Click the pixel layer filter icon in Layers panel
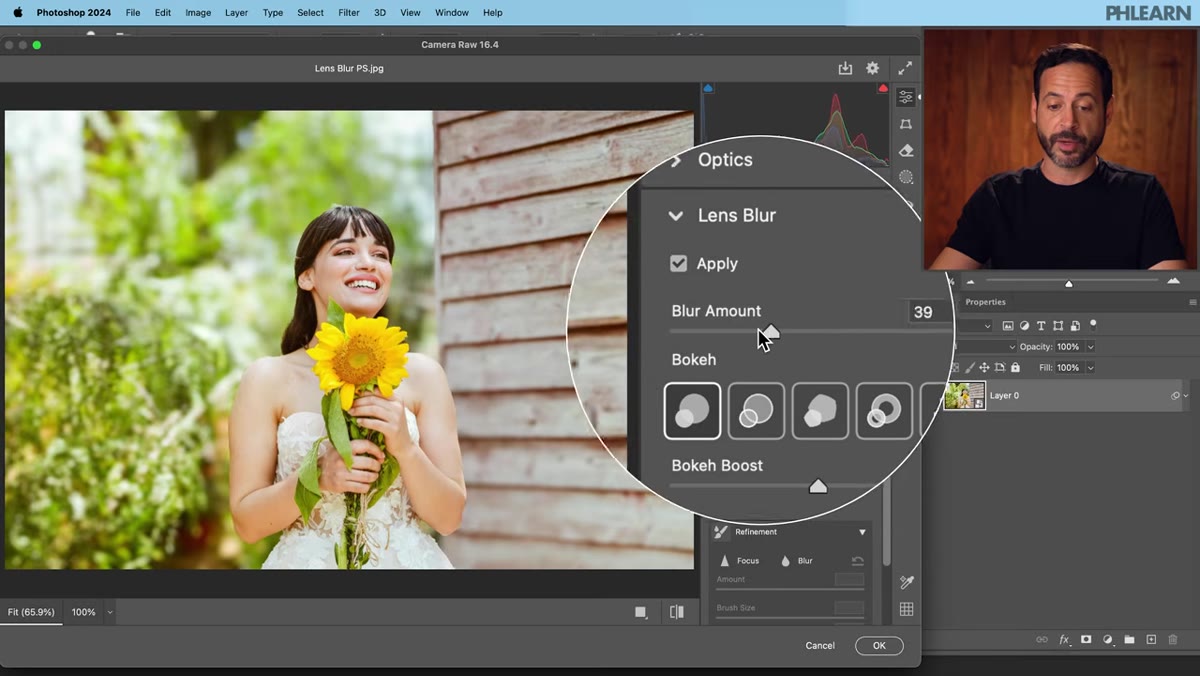The height and width of the screenshot is (676, 1200). point(1008,326)
